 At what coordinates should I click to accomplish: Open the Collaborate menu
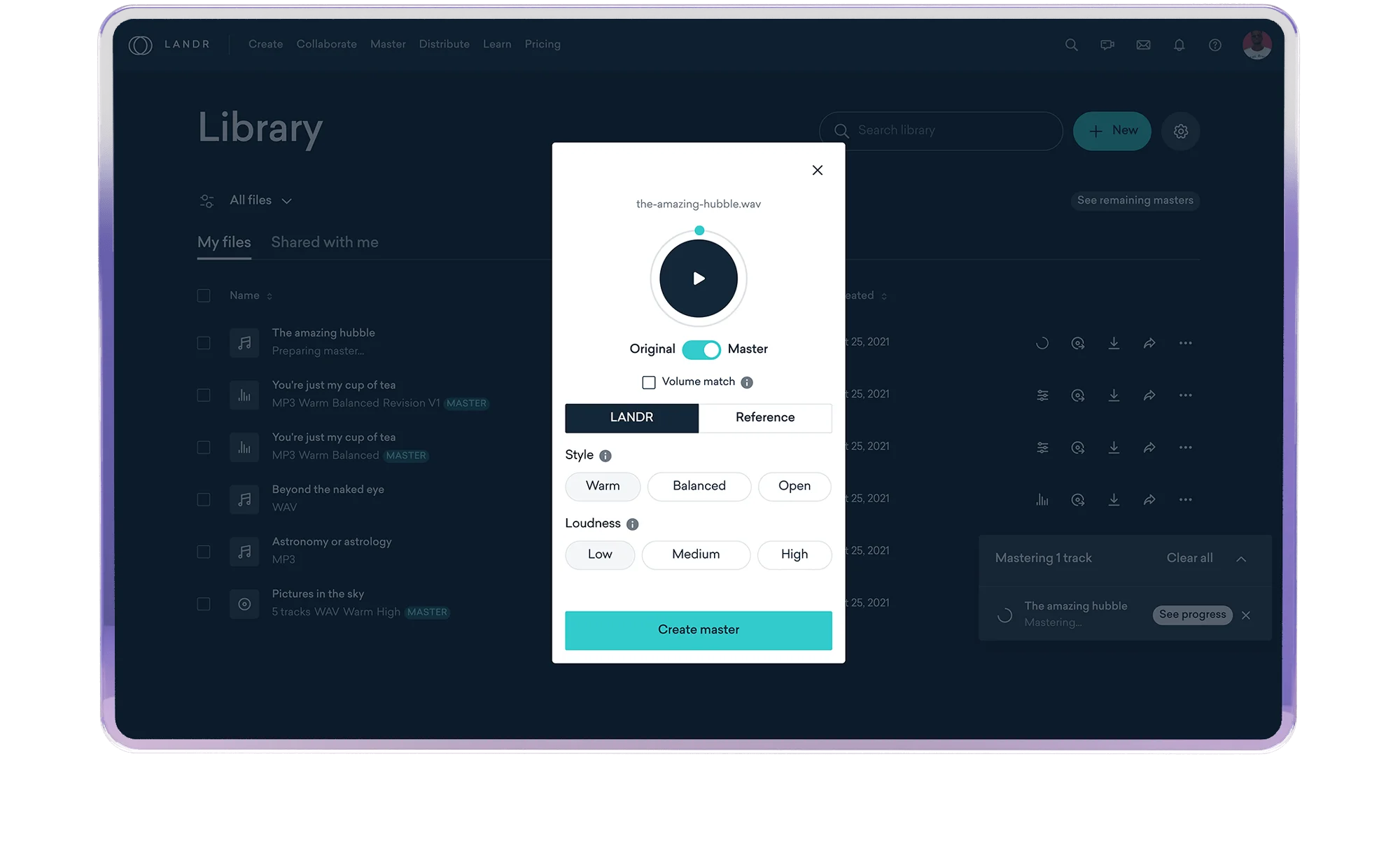click(x=327, y=44)
